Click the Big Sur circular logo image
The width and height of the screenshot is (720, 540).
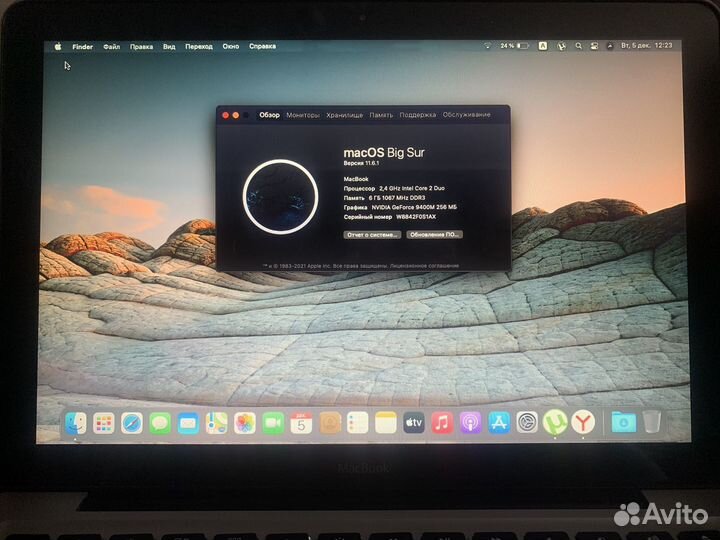[281, 197]
